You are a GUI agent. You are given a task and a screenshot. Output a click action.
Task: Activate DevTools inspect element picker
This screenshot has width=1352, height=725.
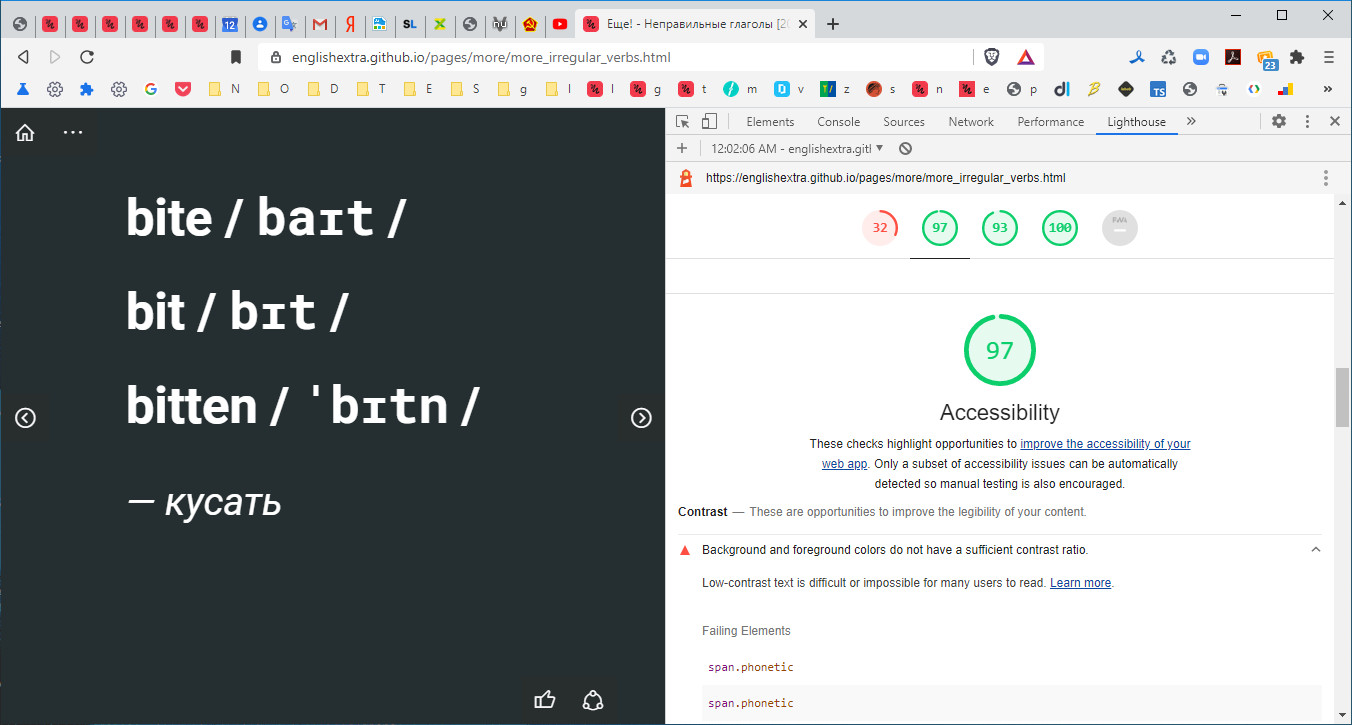pyautogui.click(x=683, y=121)
